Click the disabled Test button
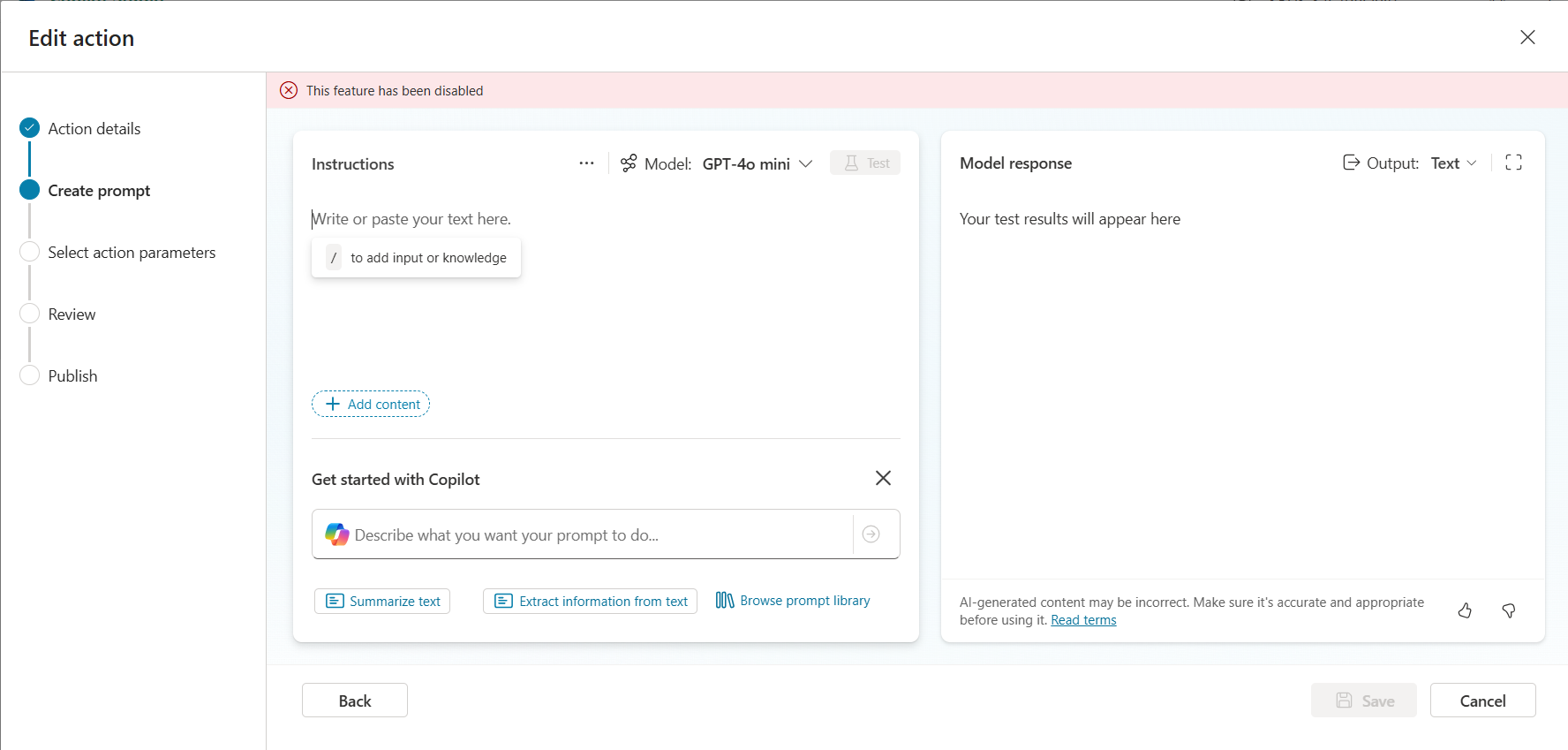The image size is (1568, 750). coord(865,163)
